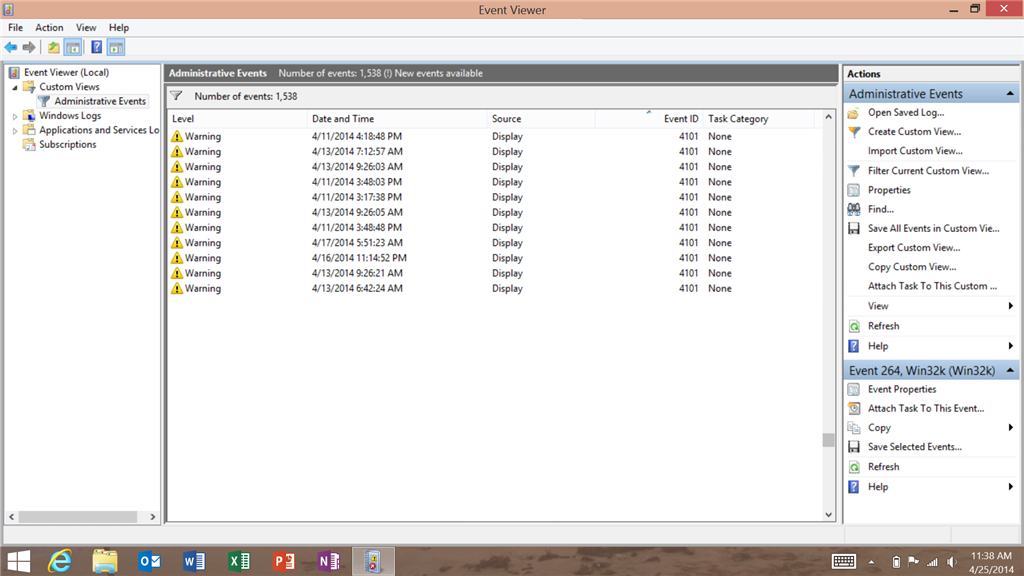The height and width of the screenshot is (576, 1024).
Task: Open the Action menu
Action: pyautogui.click(x=49, y=27)
